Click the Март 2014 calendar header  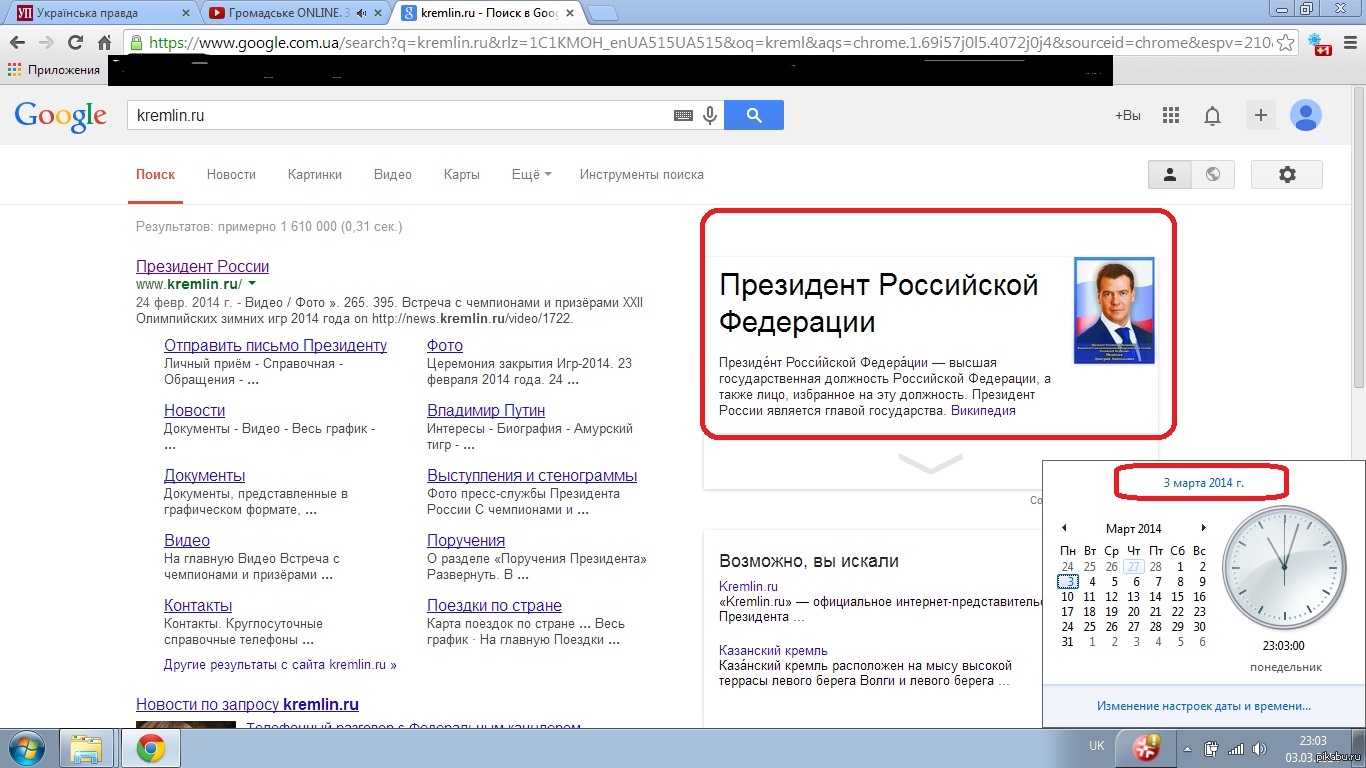(1133, 528)
